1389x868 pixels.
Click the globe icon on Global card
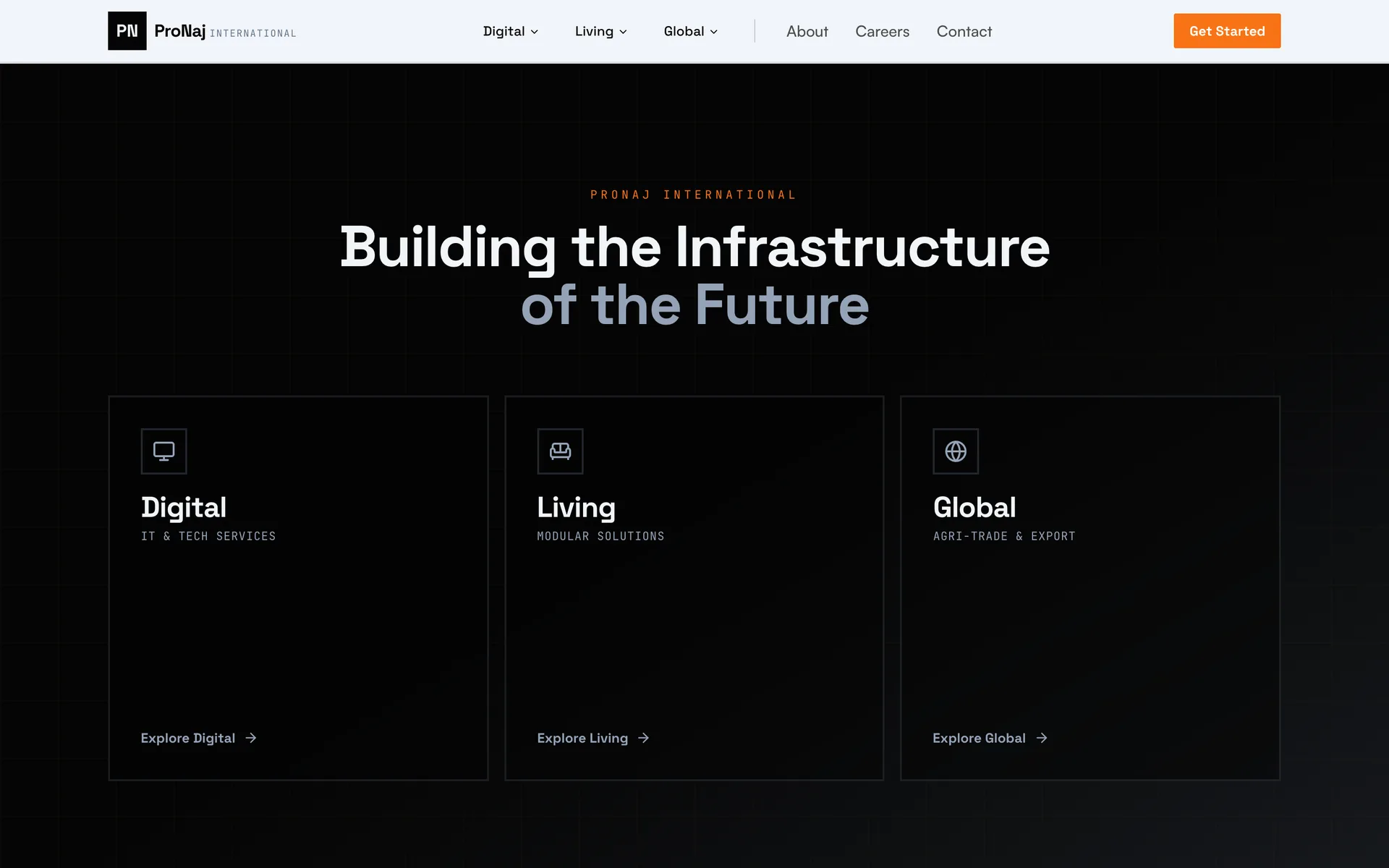click(956, 451)
